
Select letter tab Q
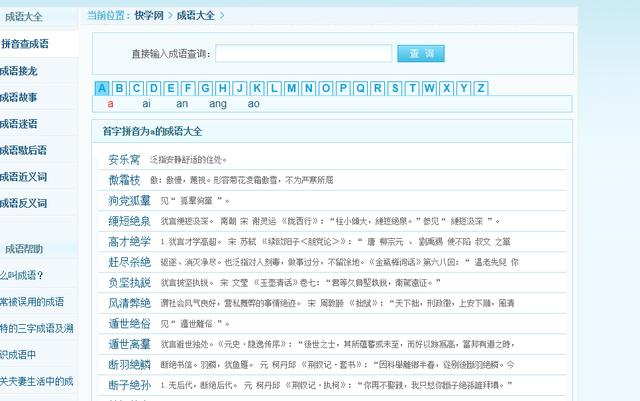pyautogui.click(x=360, y=88)
